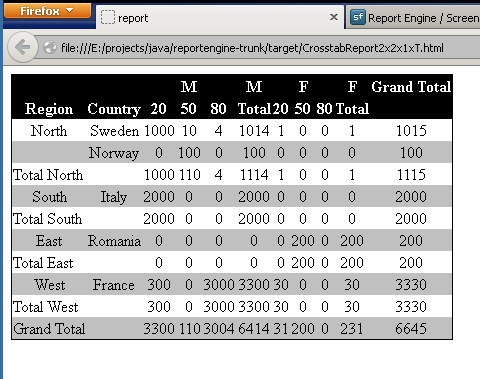Image resolution: width=481 pixels, height=379 pixels.
Task: Click the Grand Total row label
Action: (x=49, y=329)
